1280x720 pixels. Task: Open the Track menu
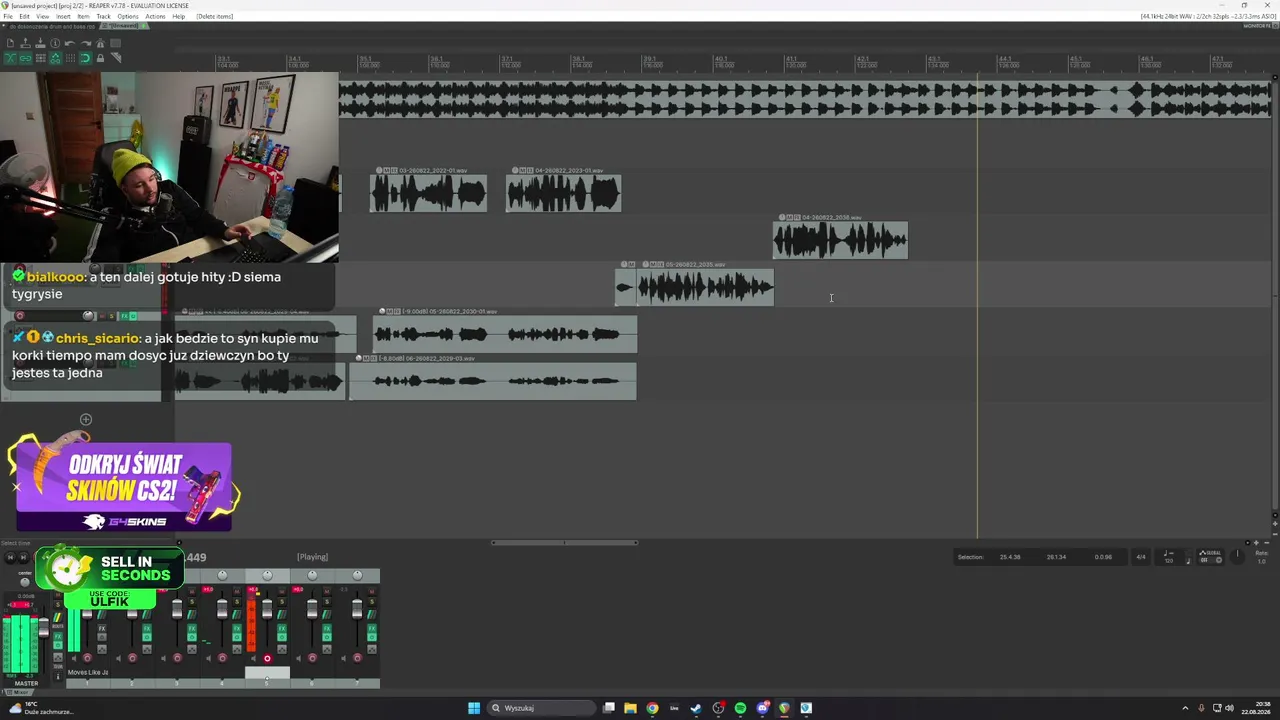click(x=103, y=16)
